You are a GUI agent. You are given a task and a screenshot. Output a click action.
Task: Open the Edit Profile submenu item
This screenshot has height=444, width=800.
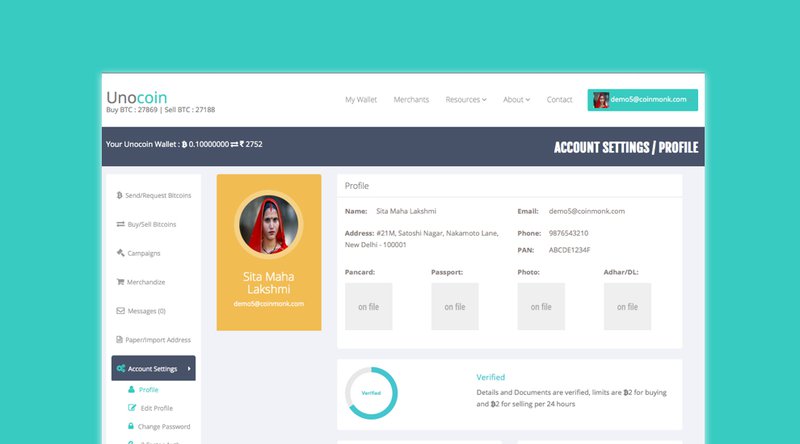(x=157, y=408)
